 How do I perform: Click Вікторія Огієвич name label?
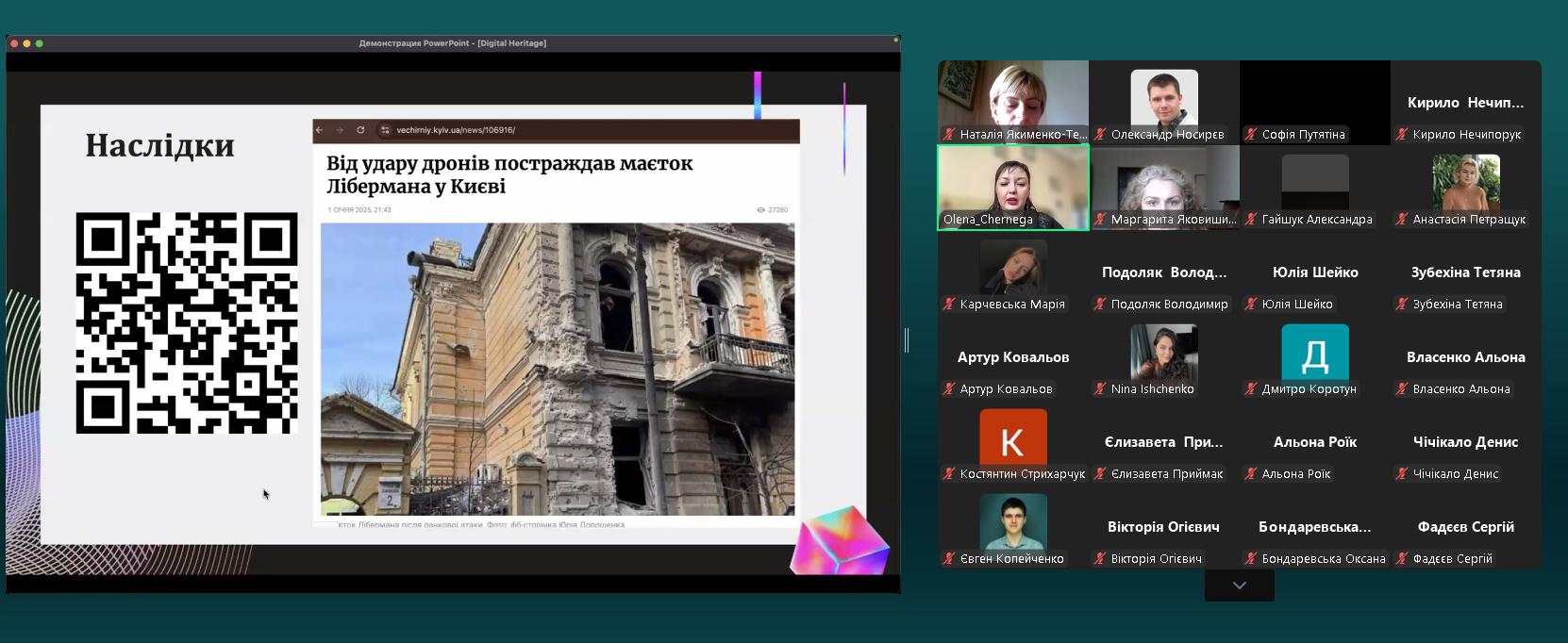point(1157,559)
